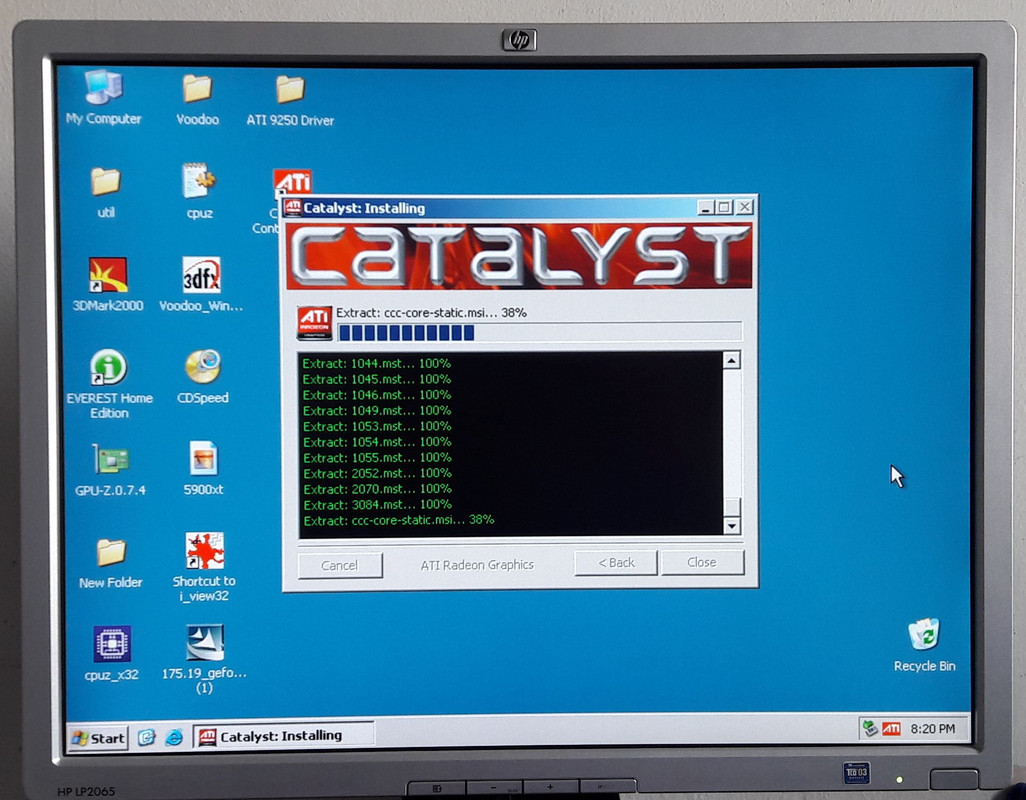This screenshot has height=800, width=1026.
Task: Open the Start menu
Action: pos(98,739)
